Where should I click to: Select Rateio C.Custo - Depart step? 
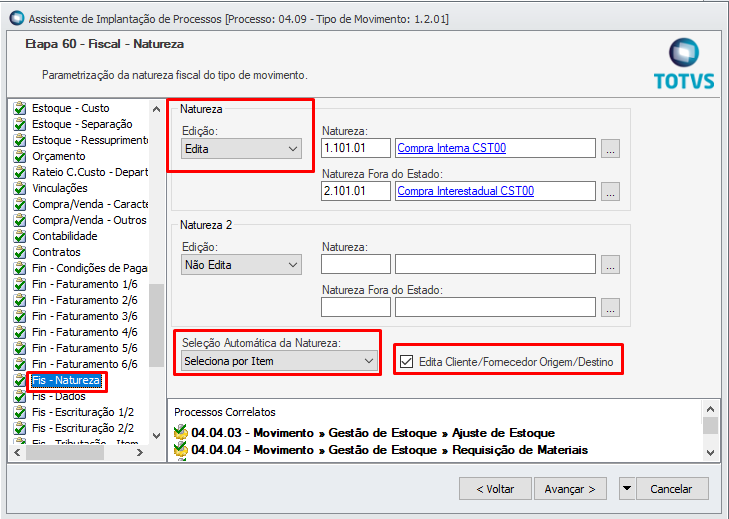coord(90,172)
